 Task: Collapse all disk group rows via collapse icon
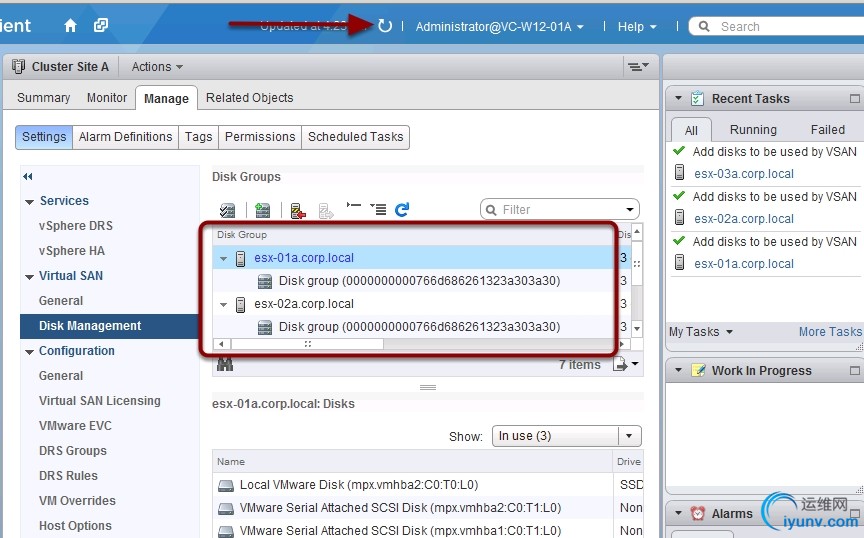[354, 206]
